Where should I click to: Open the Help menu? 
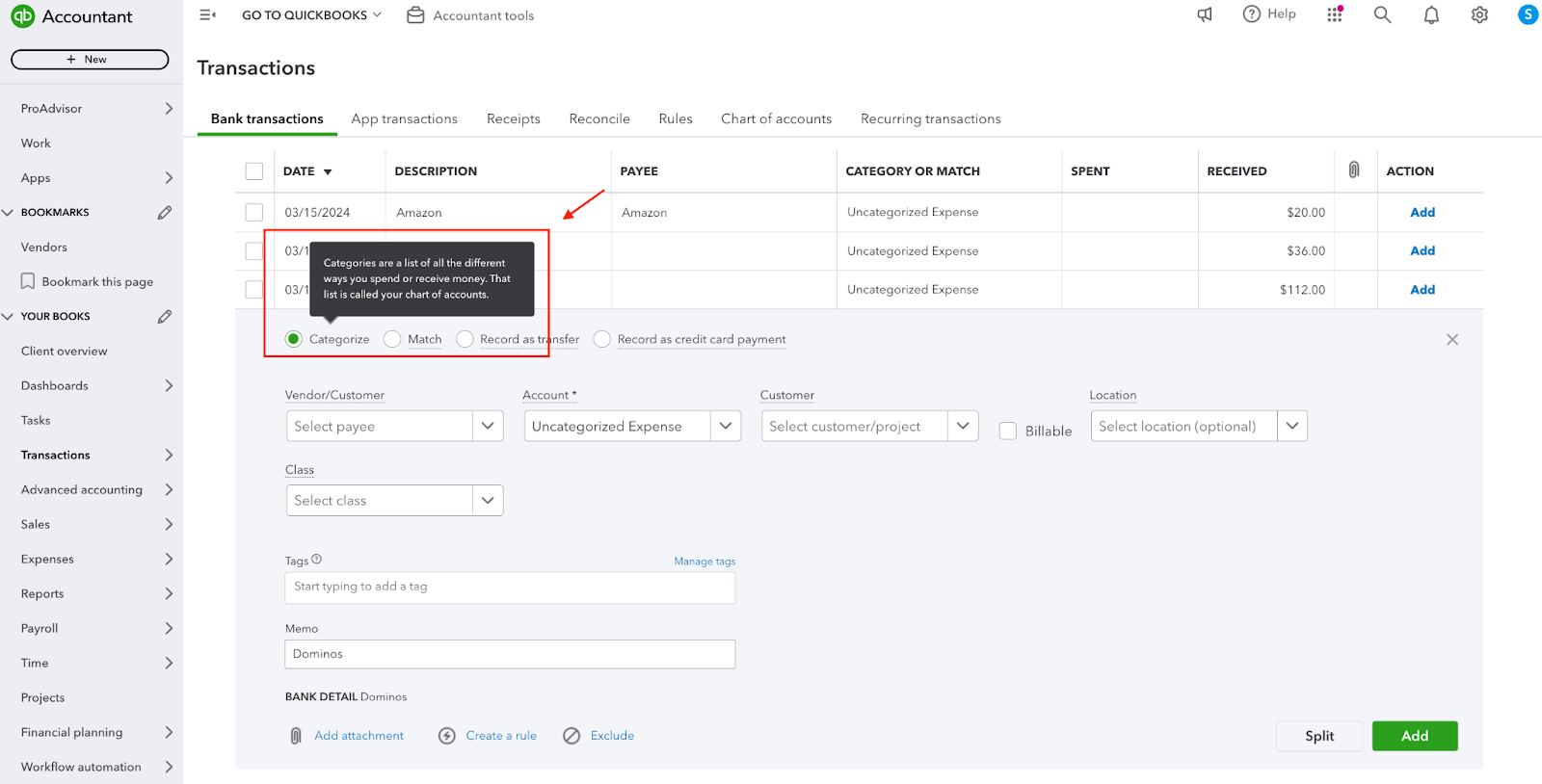point(1269,13)
